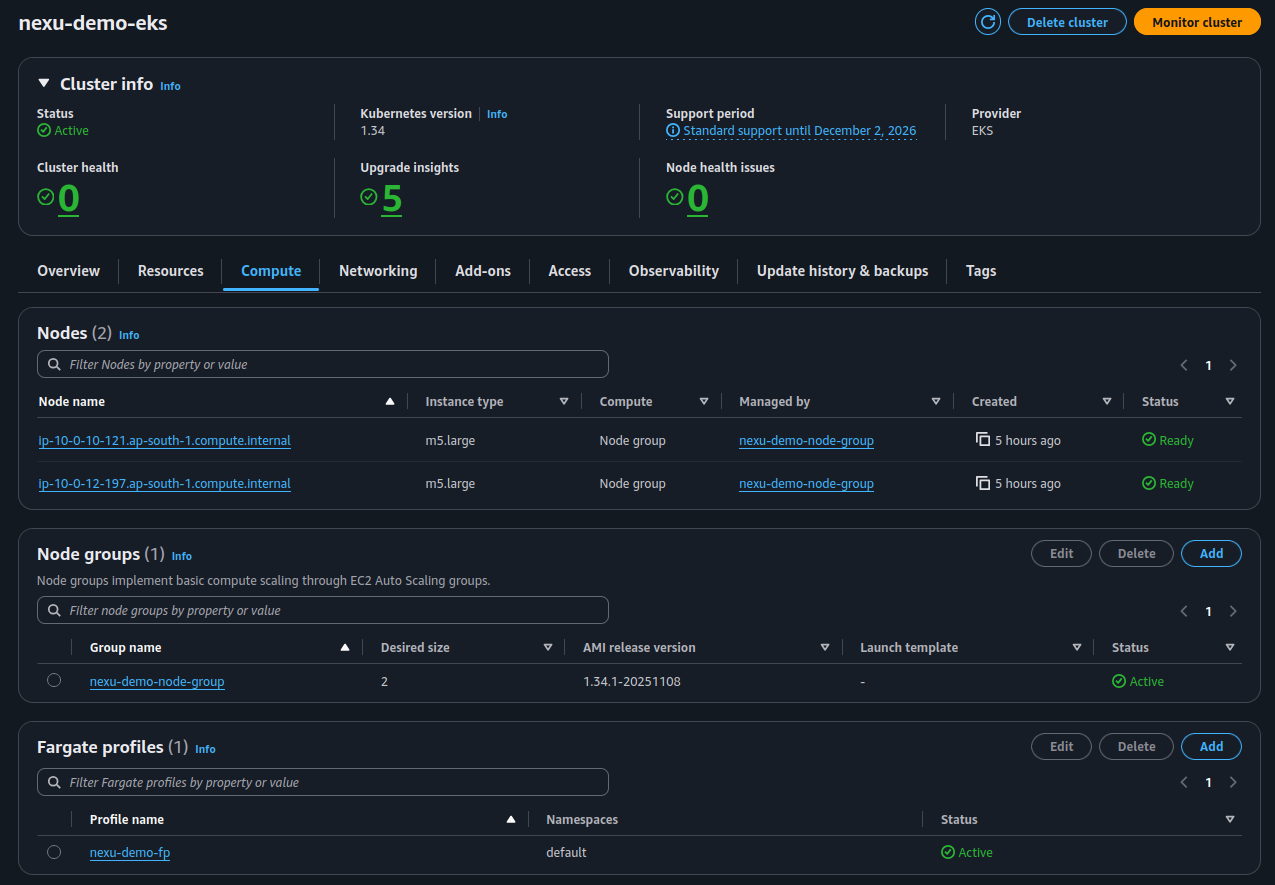Click the Info icon next to Kubernetes version

coord(497,113)
